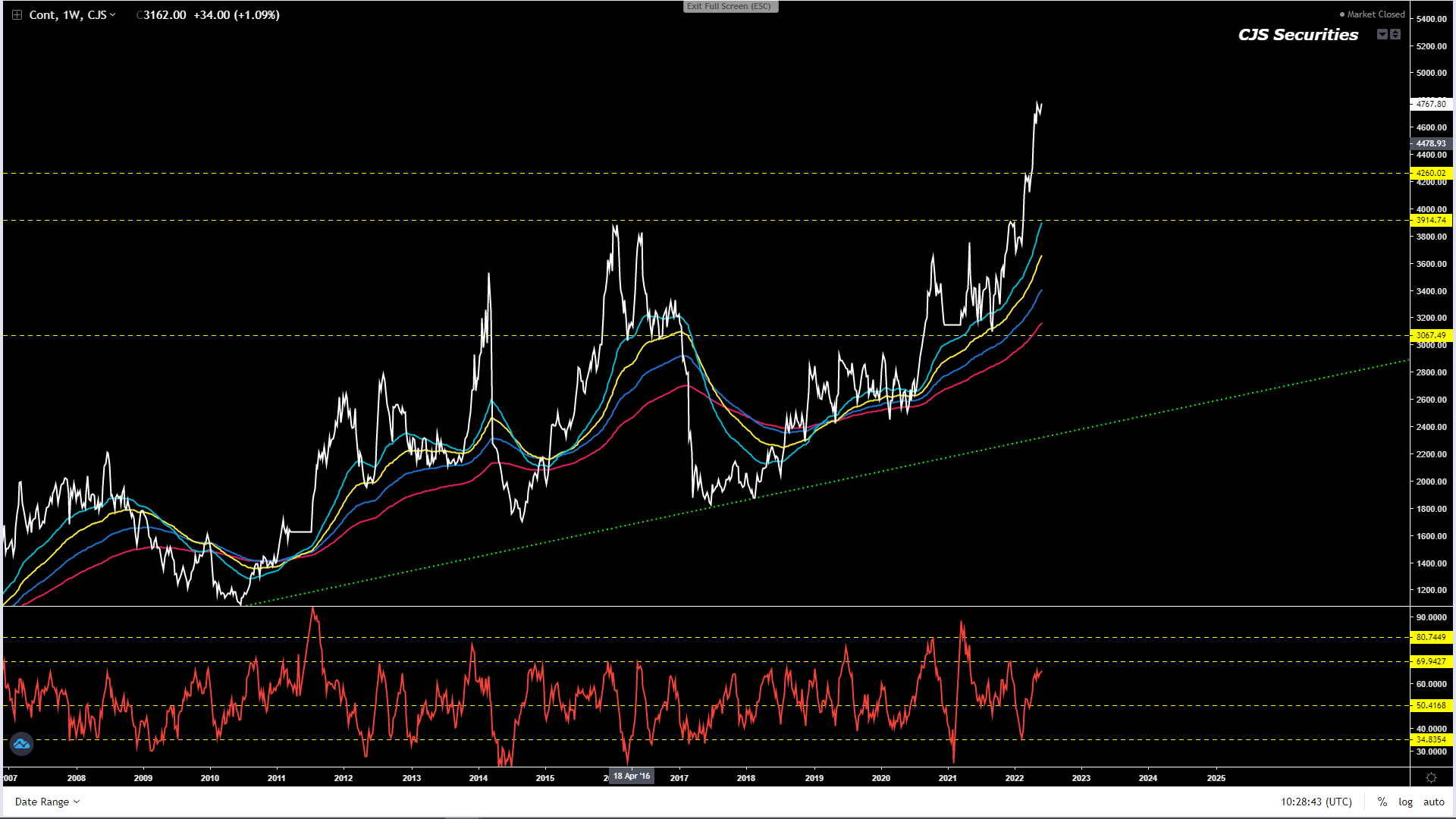The height and width of the screenshot is (819, 1456).
Task: Click the up-down maximize pane icon
Action: coord(1395,34)
